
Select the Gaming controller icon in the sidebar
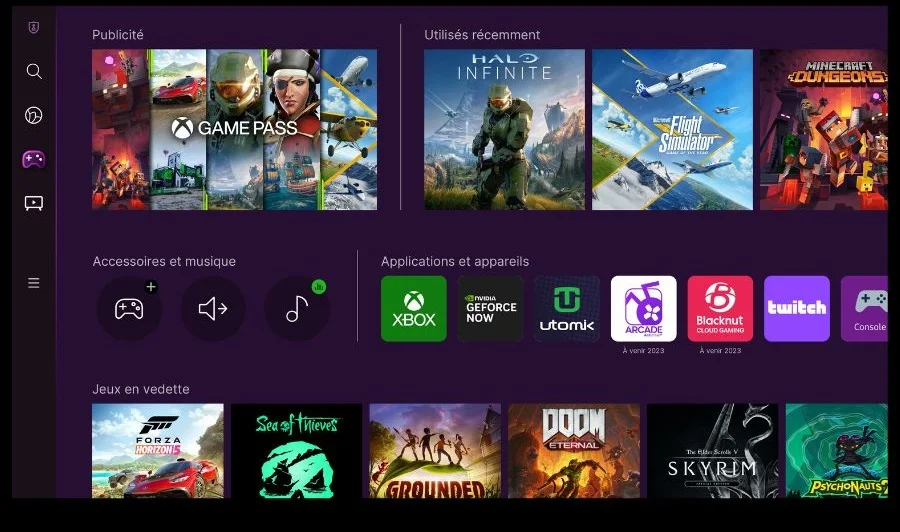[x=34, y=159]
